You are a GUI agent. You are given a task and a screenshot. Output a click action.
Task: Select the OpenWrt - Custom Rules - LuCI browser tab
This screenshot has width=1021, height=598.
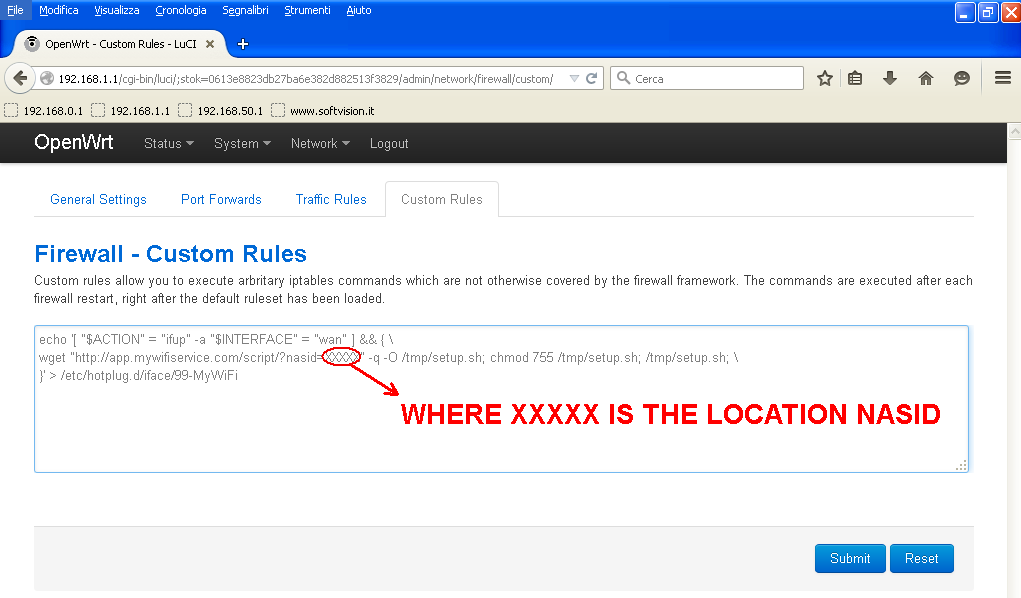click(120, 44)
